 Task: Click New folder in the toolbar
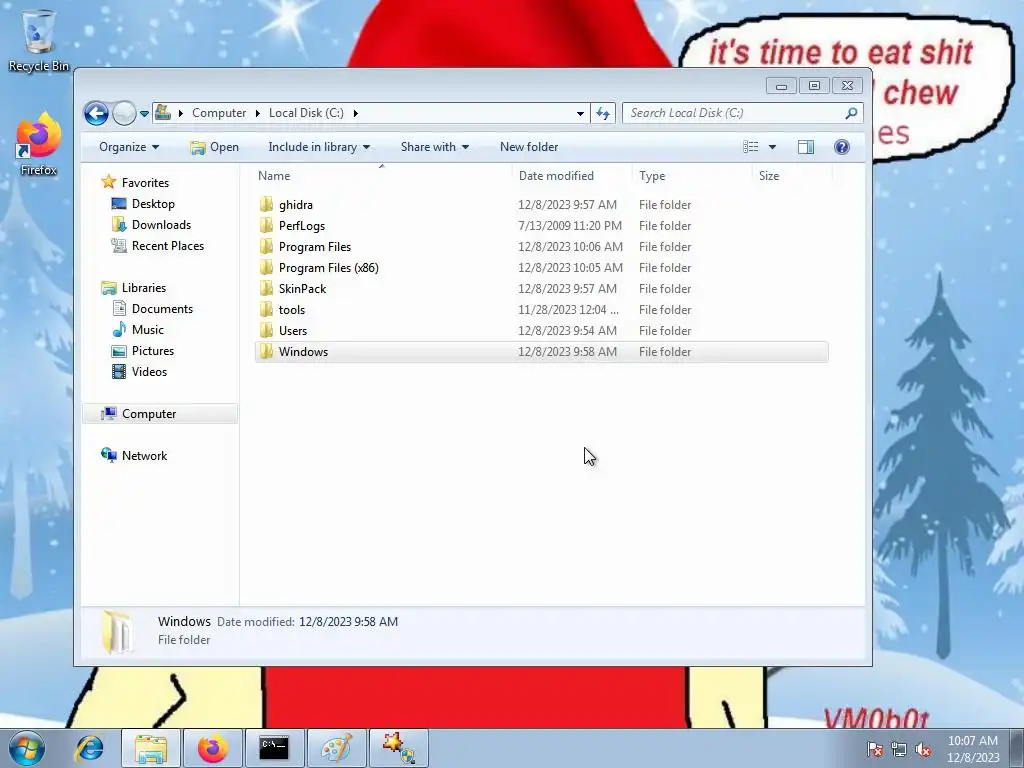(529, 147)
